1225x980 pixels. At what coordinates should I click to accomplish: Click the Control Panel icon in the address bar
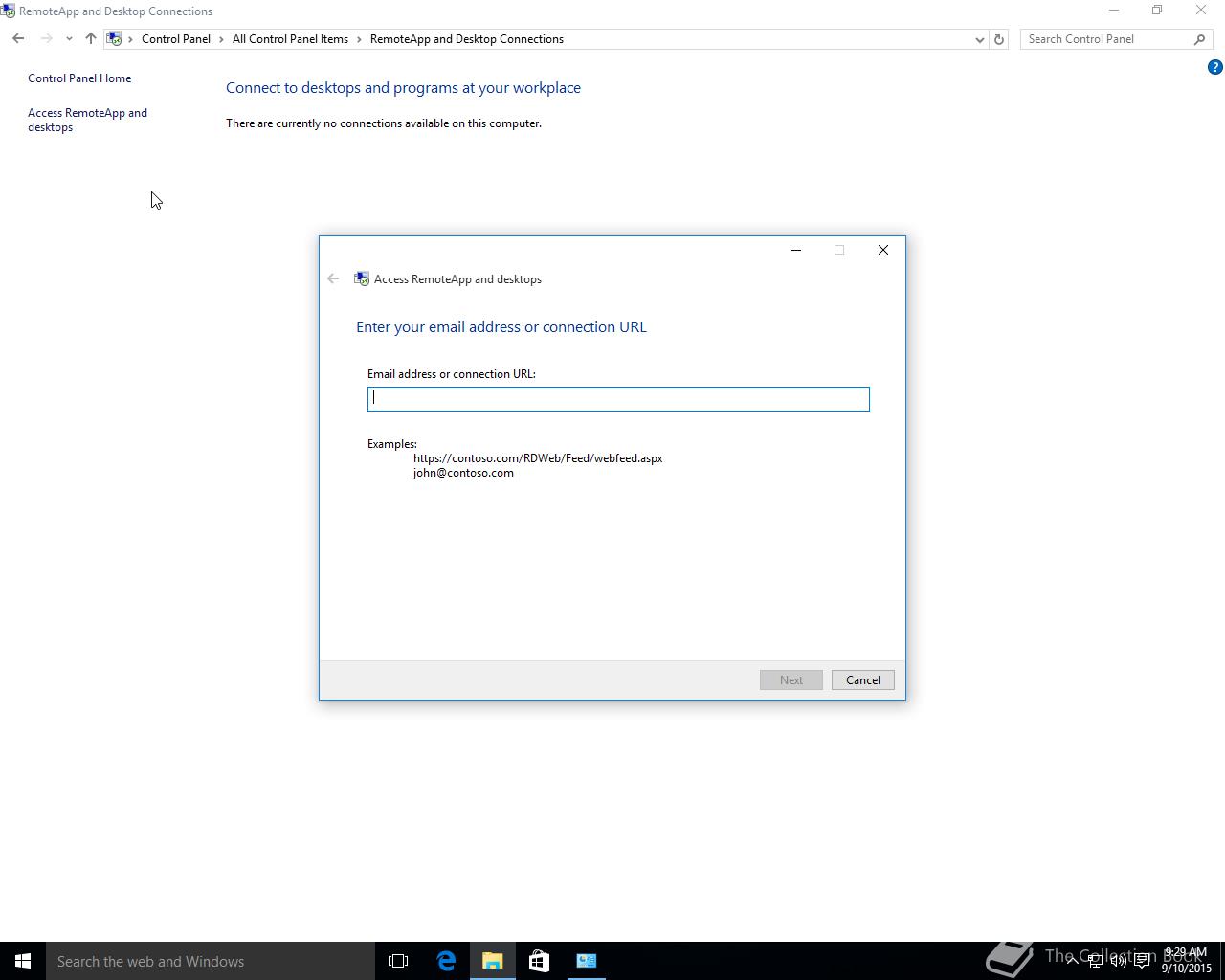(114, 39)
